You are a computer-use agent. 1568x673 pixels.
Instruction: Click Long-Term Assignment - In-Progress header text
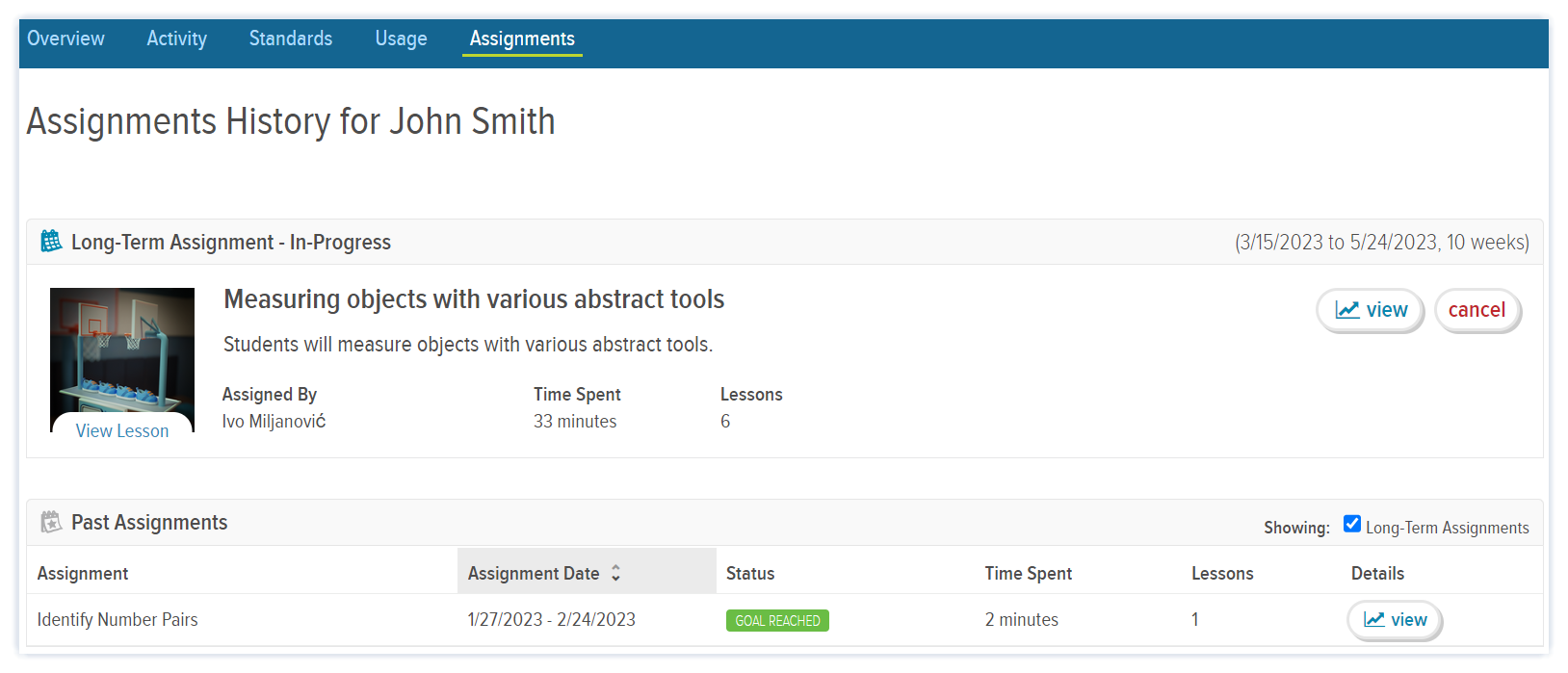[231, 243]
